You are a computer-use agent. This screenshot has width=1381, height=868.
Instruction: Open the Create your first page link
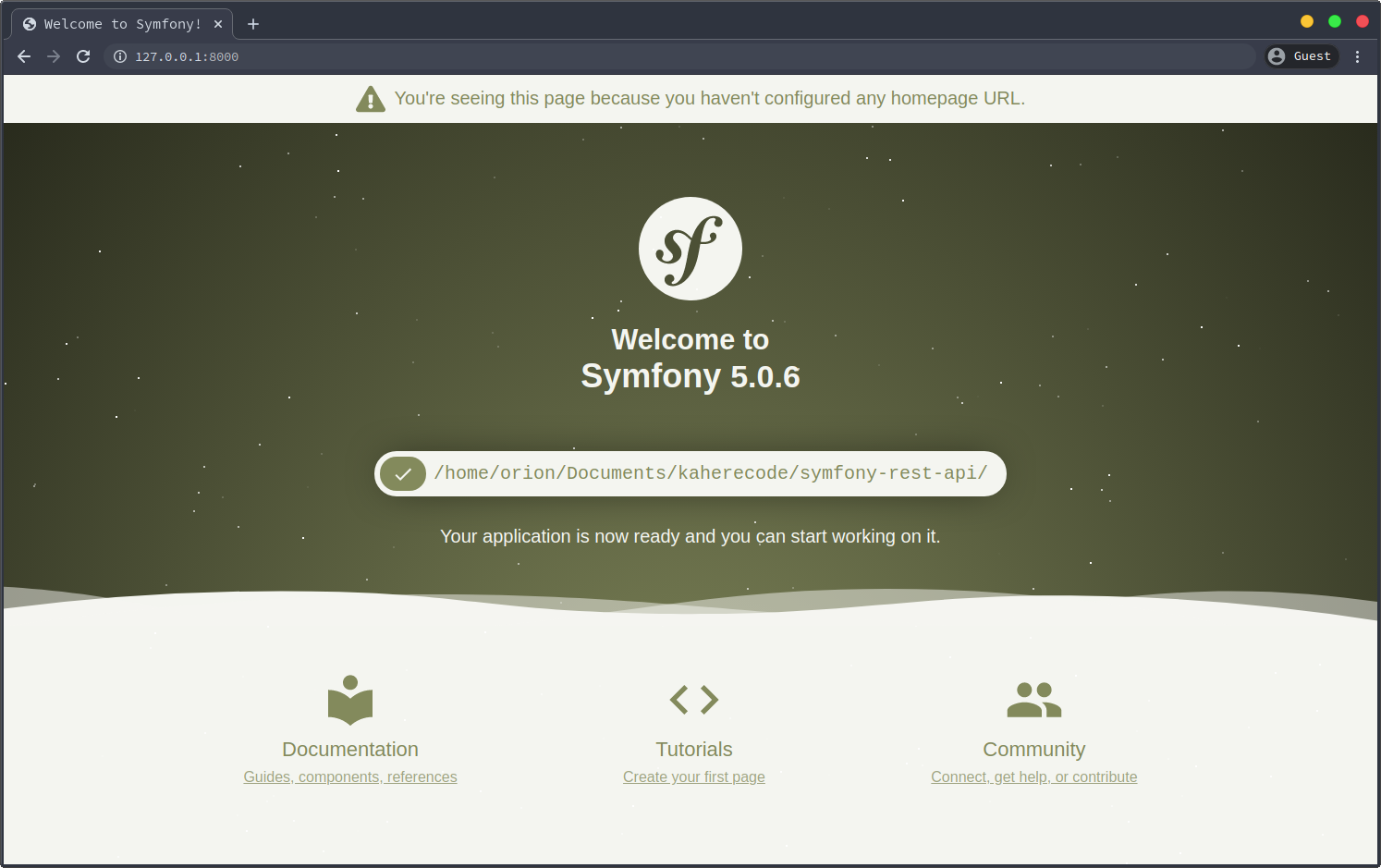(x=693, y=777)
